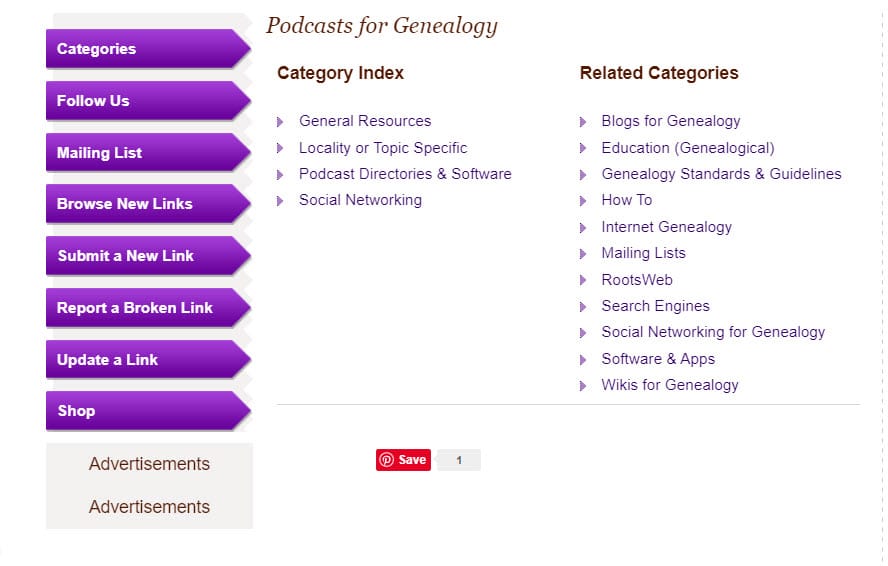Click arrow bullet next to RootsWeb

pyautogui.click(x=583, y=280)
